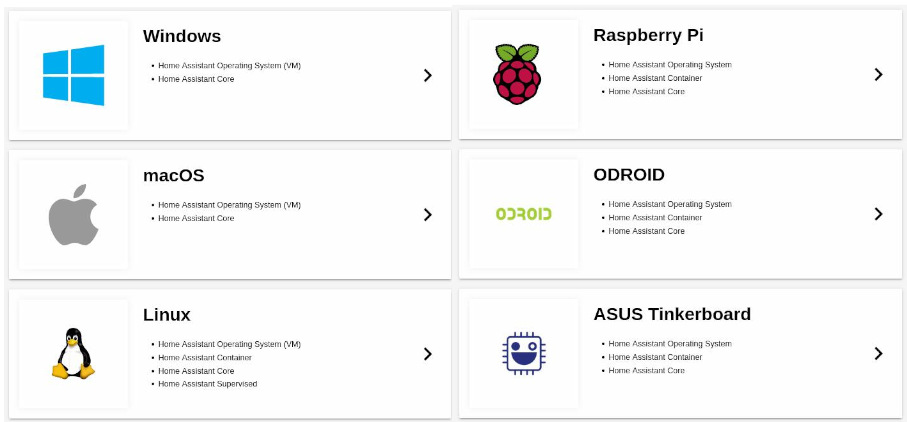Open the ODROID card chevron arrow
This screenshot has height=422, width=907.
pyautogui.click(x=878, y=214)
